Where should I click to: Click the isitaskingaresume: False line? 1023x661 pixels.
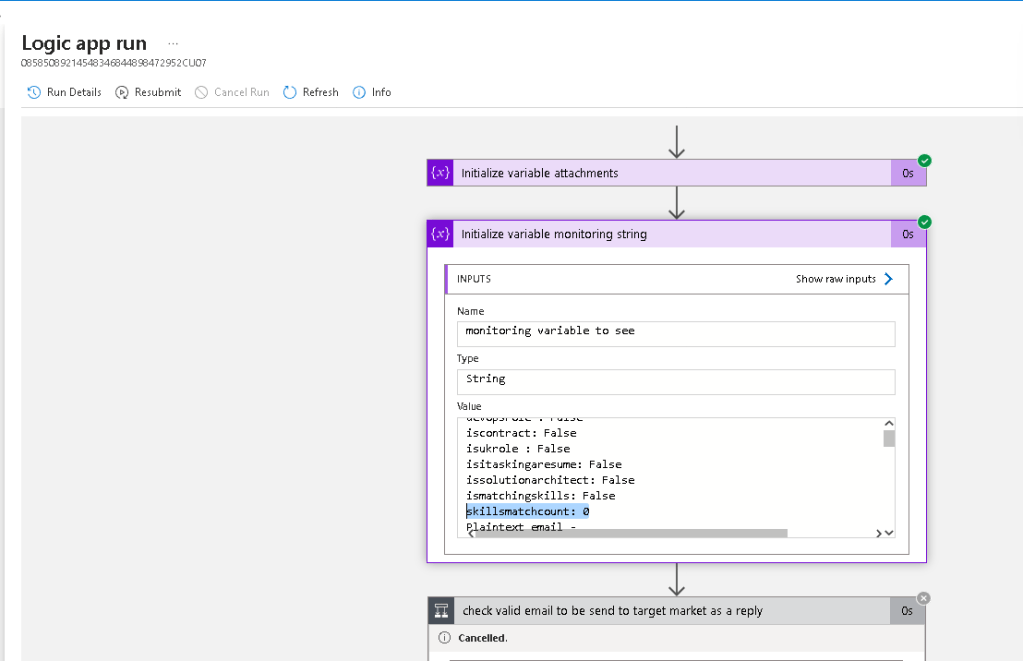tap(544, 464)
